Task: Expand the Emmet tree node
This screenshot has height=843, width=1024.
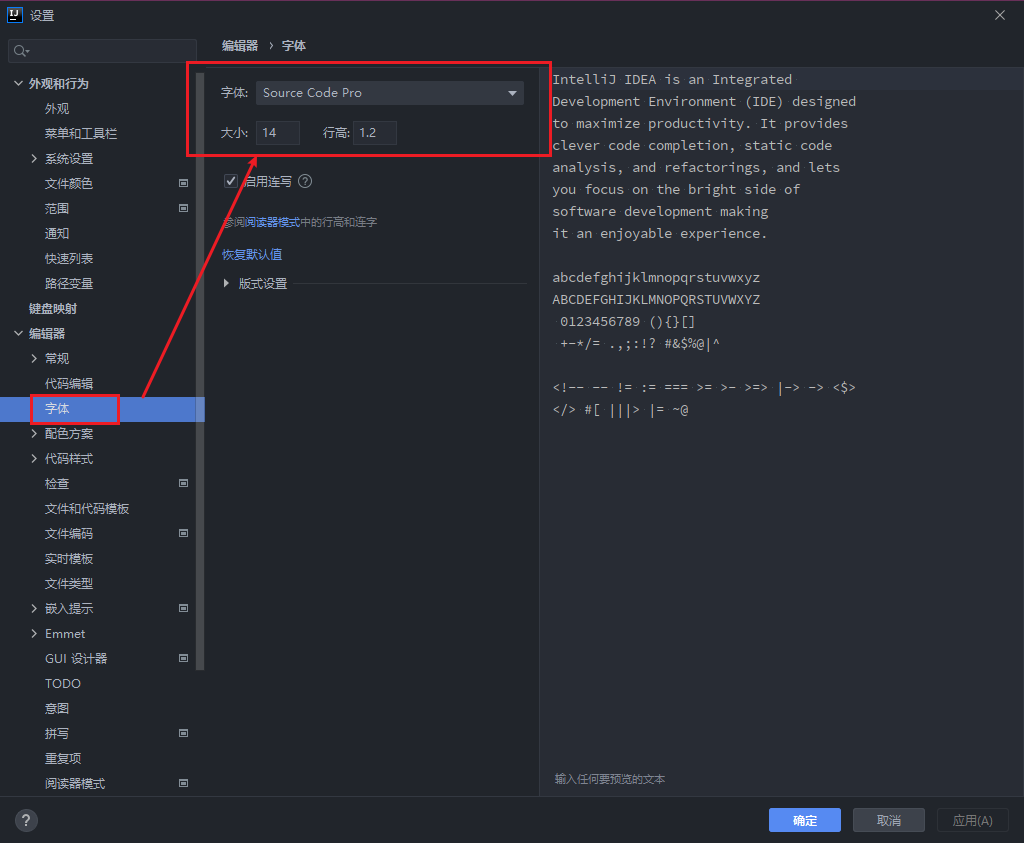Action: [x=34, y=633]
